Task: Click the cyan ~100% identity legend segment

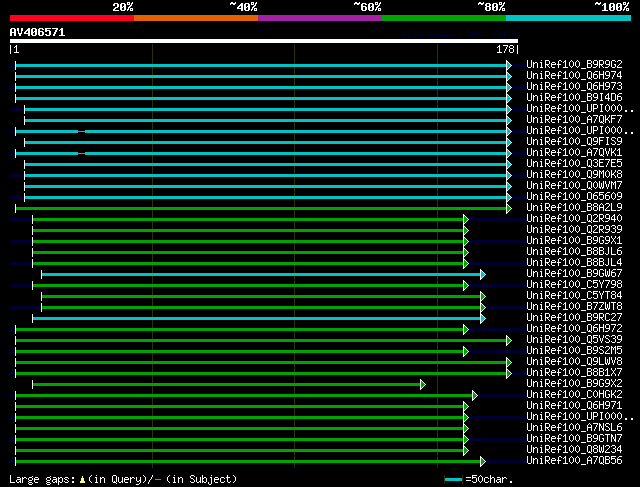Action: pos(569,18)
